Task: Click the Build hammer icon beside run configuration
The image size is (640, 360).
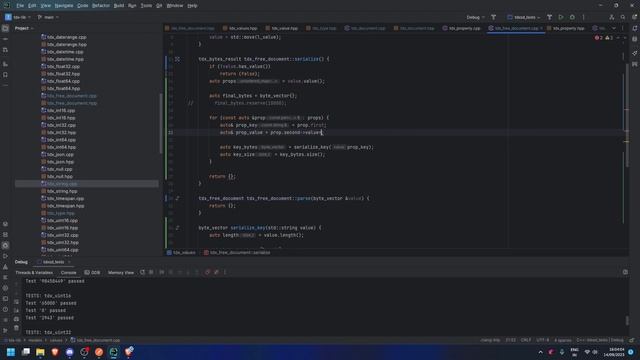Action: tap(549, 17)
